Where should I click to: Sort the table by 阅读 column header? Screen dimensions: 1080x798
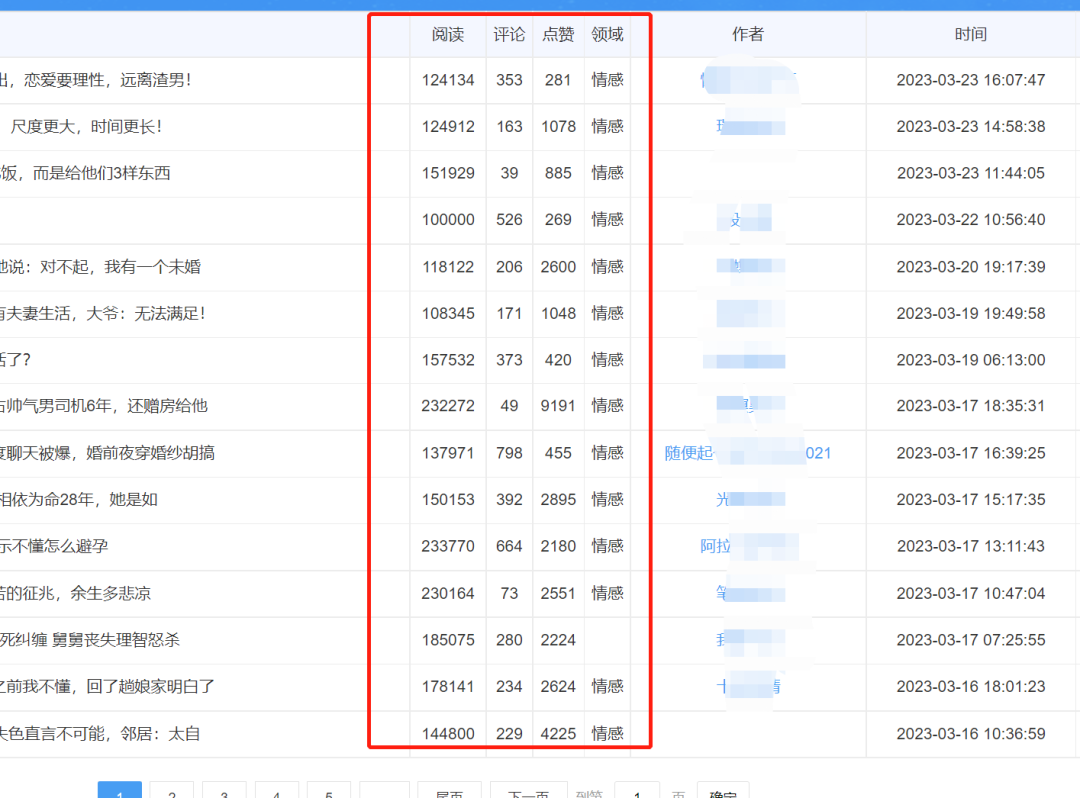(x=448, y=33)
